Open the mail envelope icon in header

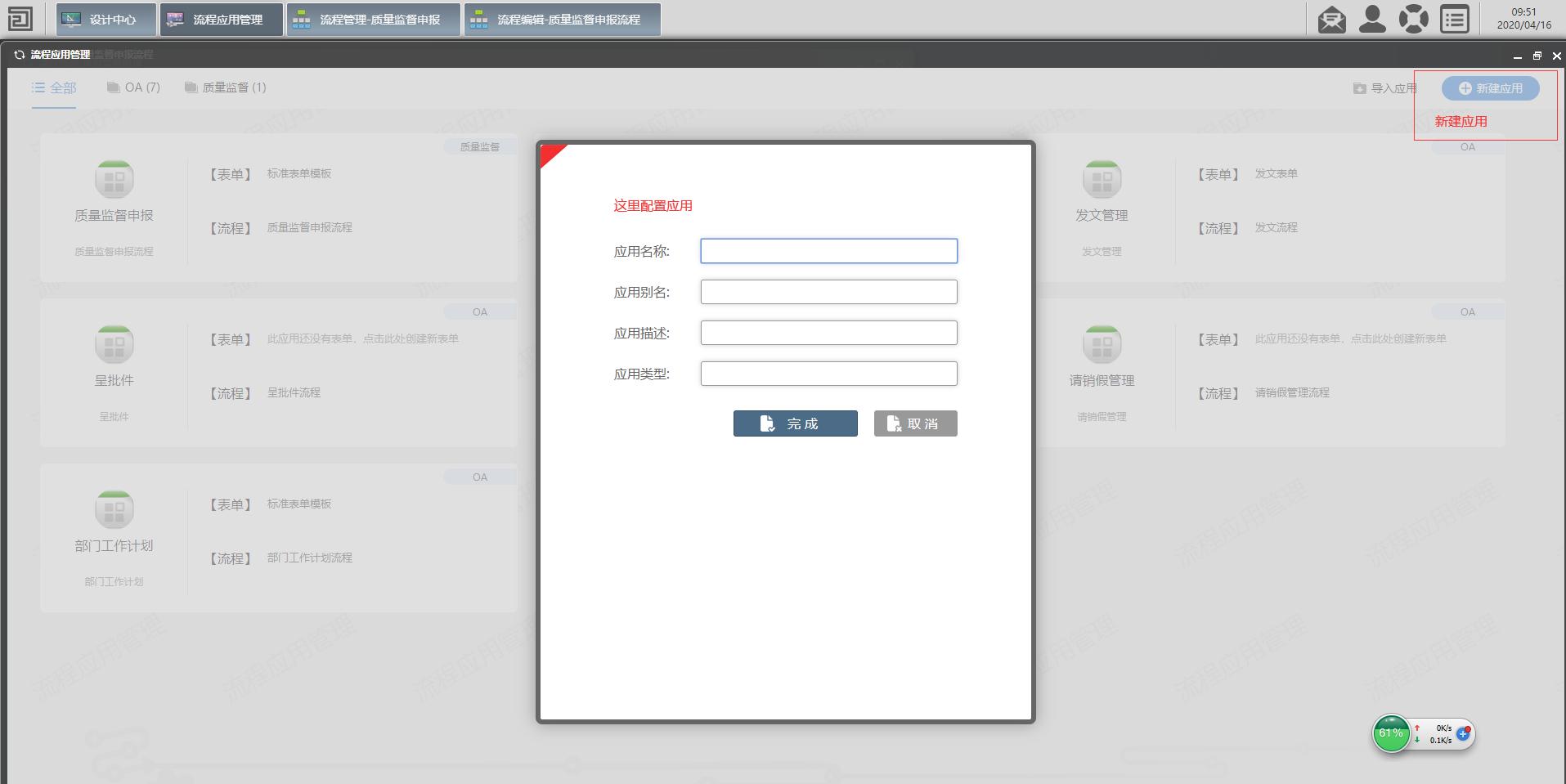click(x=1332, y=19)
